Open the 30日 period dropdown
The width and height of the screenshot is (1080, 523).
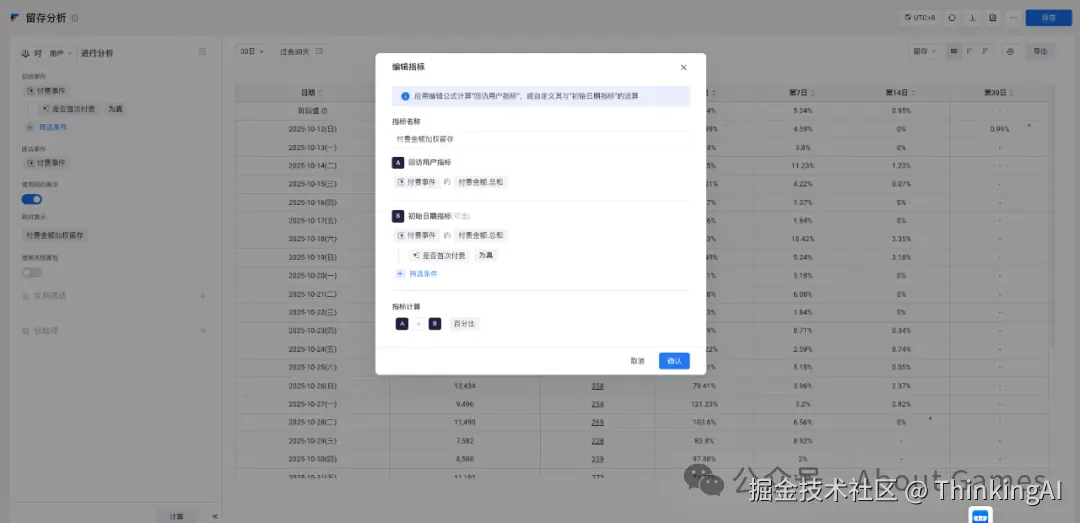[x=252, y=52]
